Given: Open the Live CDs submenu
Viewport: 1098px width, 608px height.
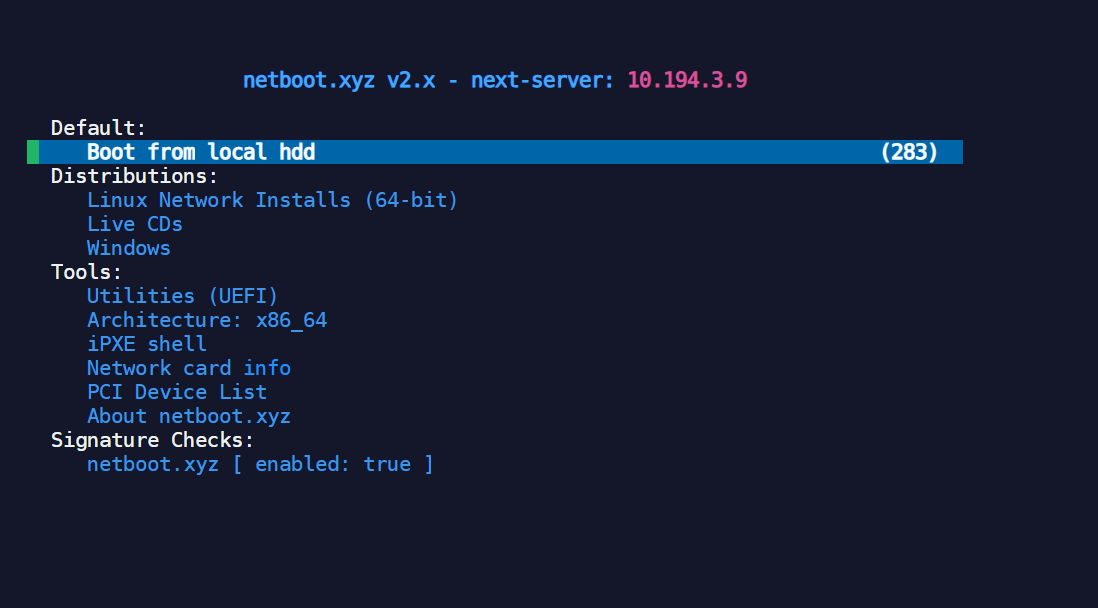Looking at the screenshot, I should click(x=134, y=224).
